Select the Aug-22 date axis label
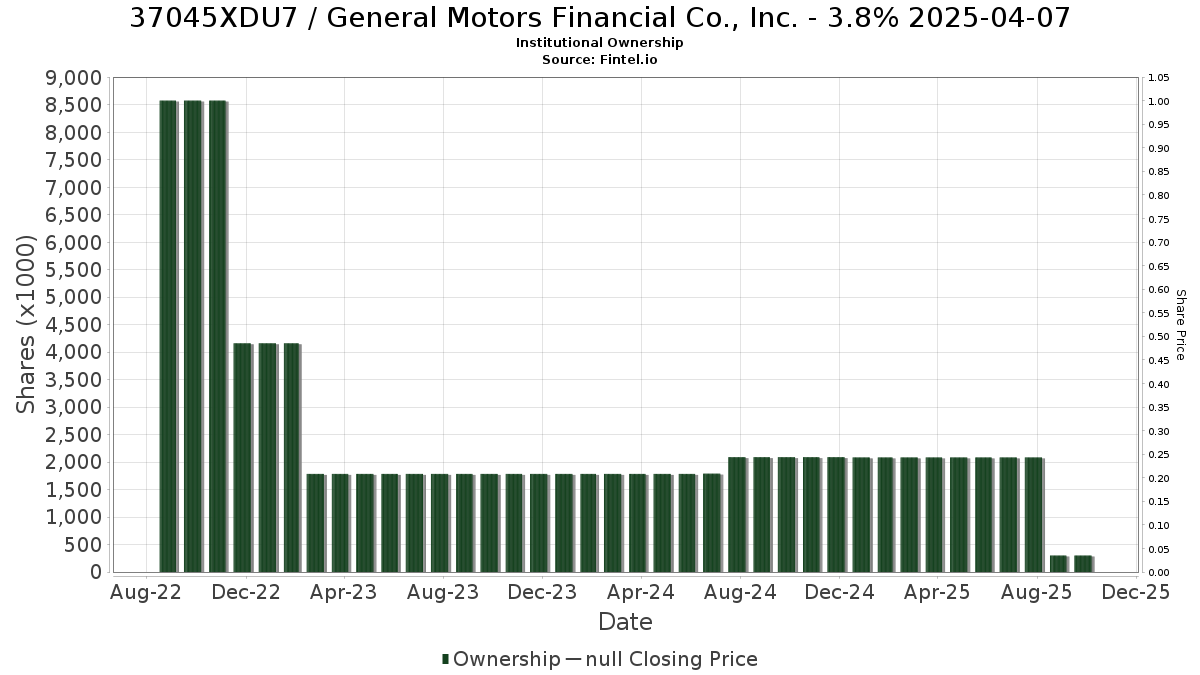1200x675 pixels. point(145,592)
